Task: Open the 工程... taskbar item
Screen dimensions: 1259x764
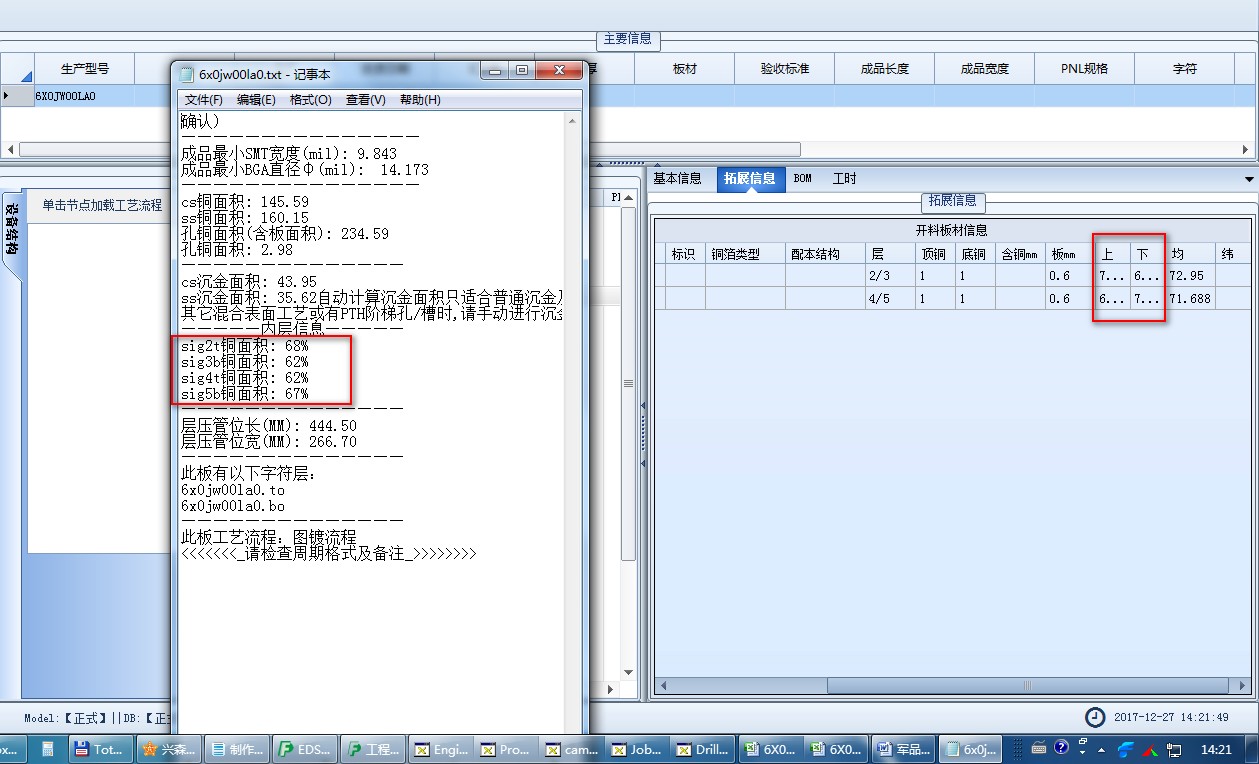Action: click(x=372, y=749)
